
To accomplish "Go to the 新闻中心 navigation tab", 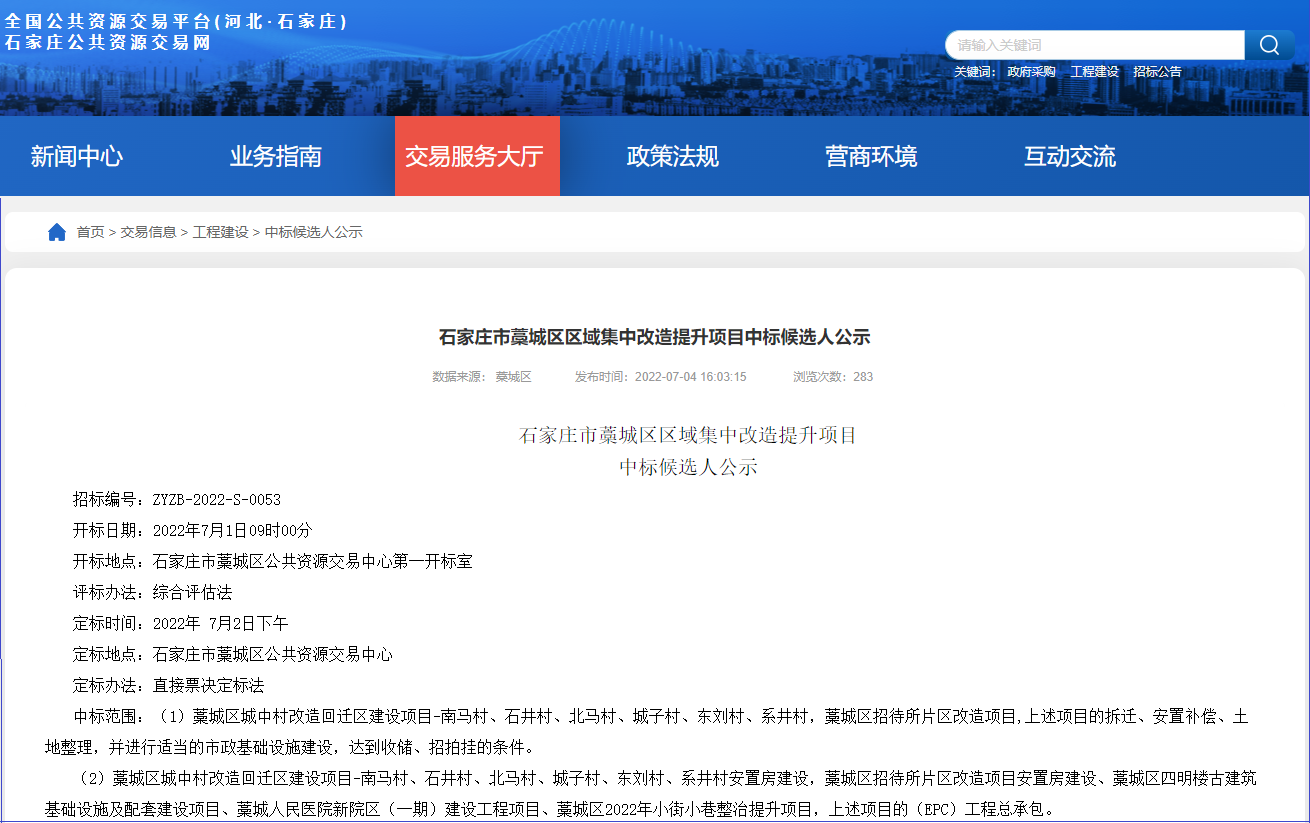I will pos(77,157).
